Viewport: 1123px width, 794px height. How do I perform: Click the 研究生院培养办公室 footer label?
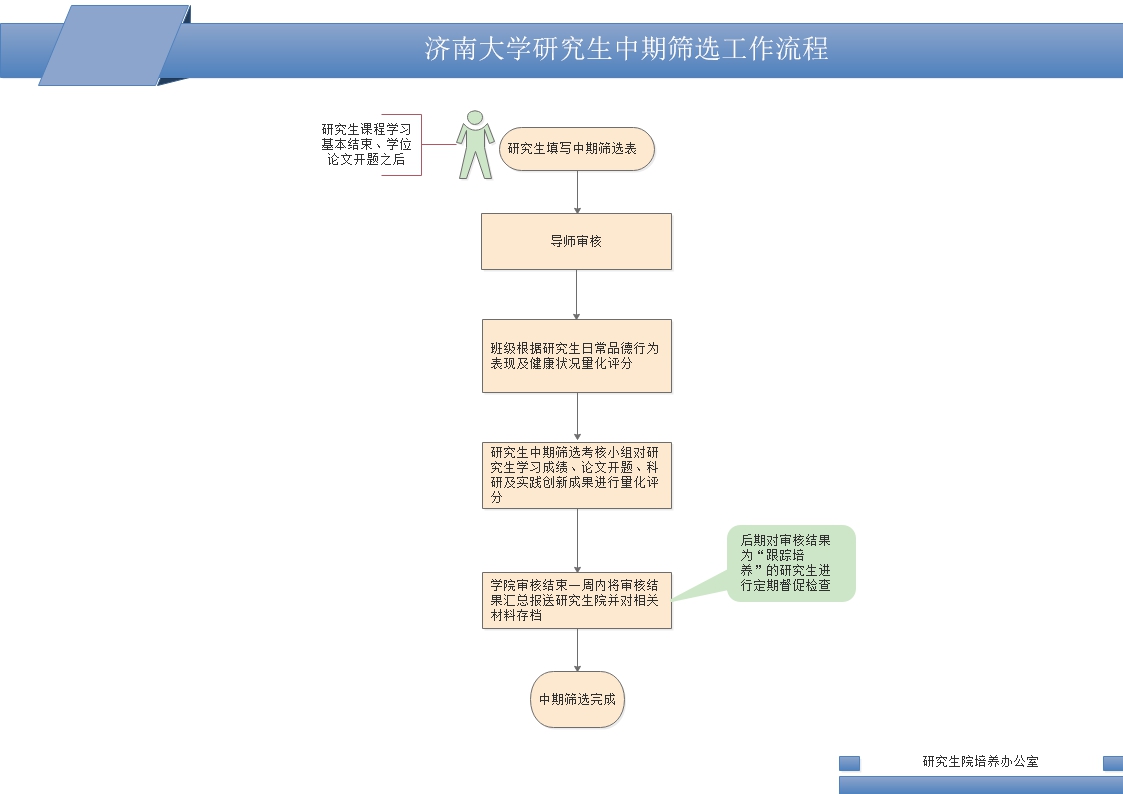980,761
